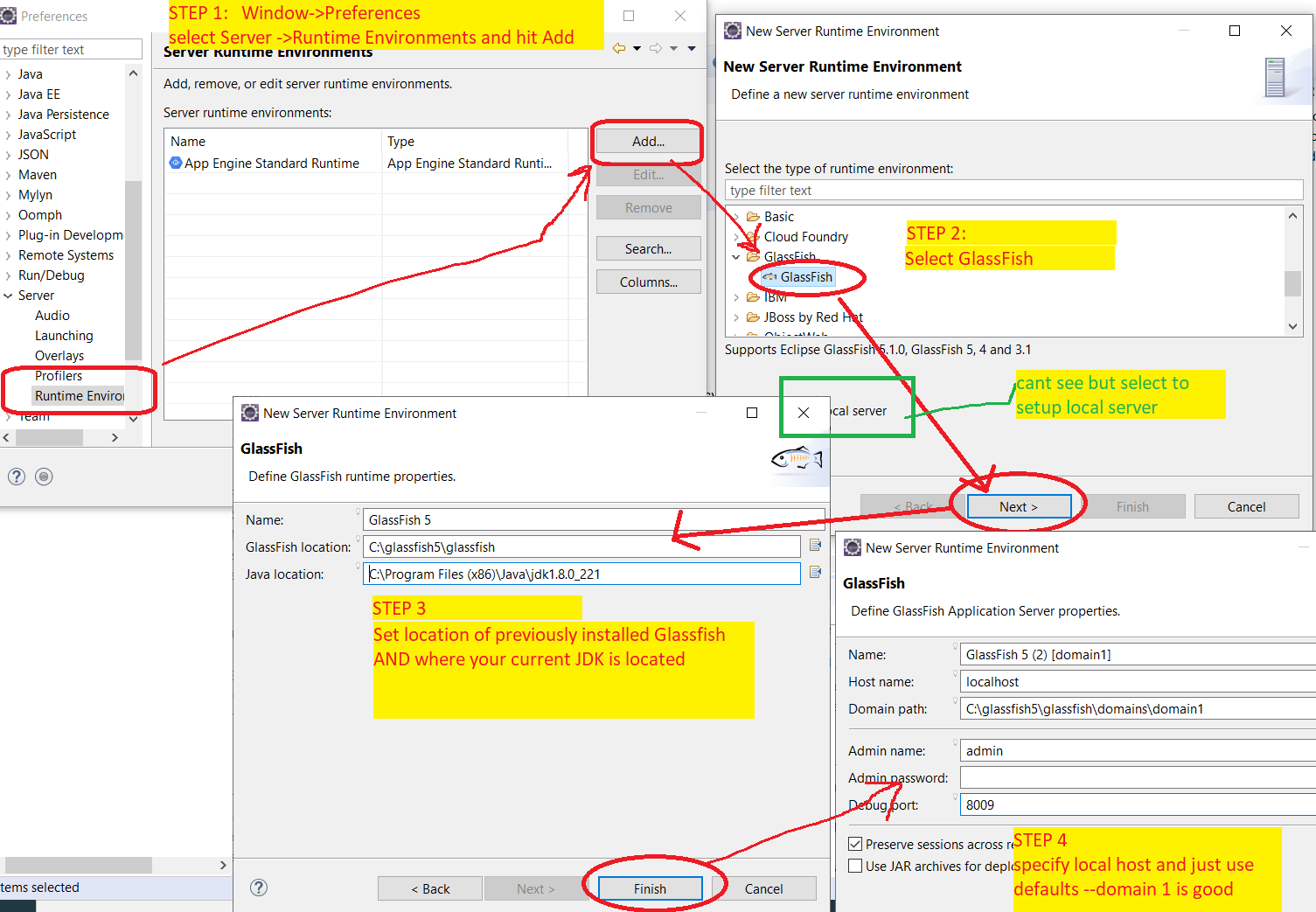Browse for Java location folder
Screen dimensions: 1316x912
click(x=815, y=573)
